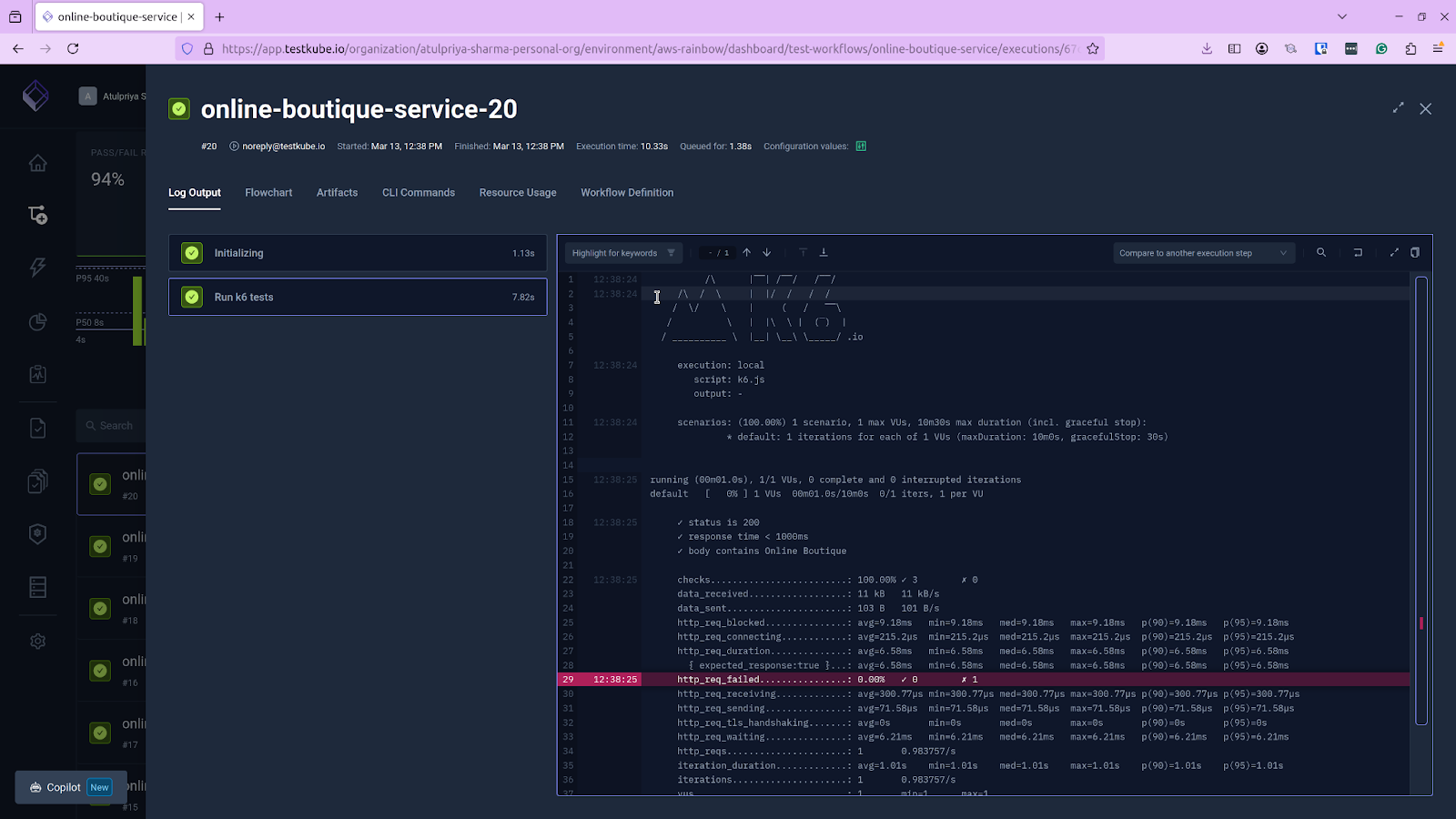Switch to Flowchart tab
This screenshot has width=1456, height=819.
(x=268, y=193)
